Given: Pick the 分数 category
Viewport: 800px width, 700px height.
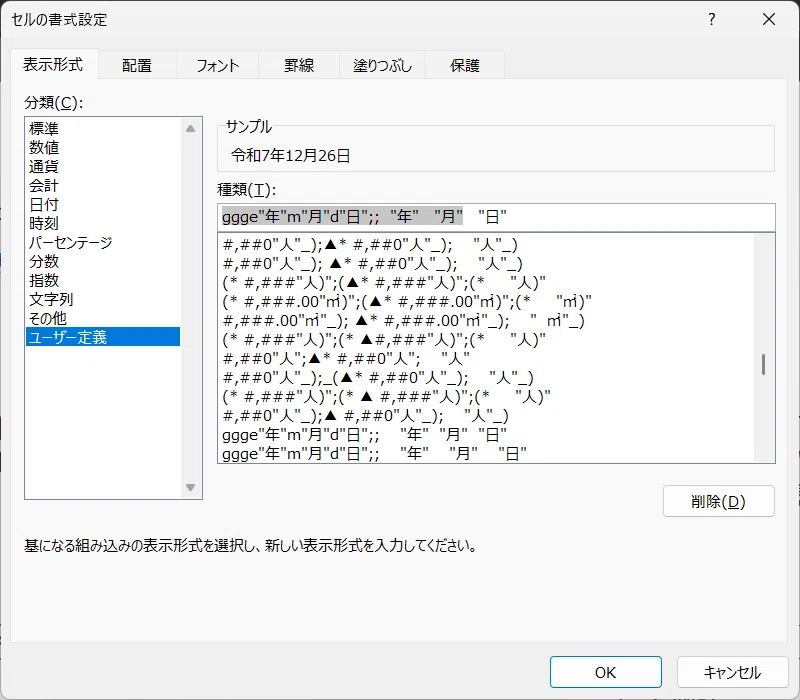Looking at the screenshot, I should [x=103, y=261].
